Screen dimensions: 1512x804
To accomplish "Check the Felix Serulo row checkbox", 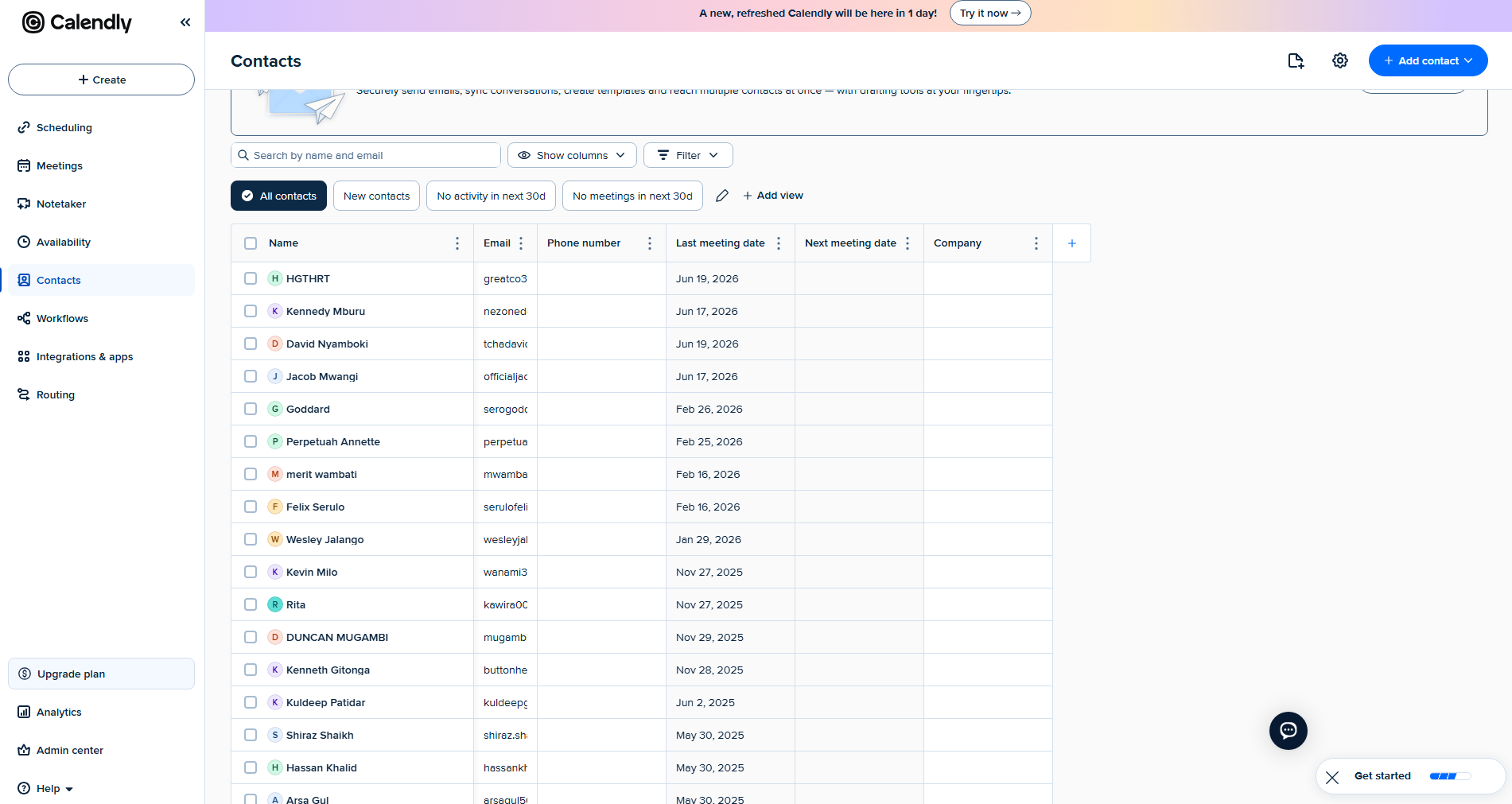I will pos(251,507).
